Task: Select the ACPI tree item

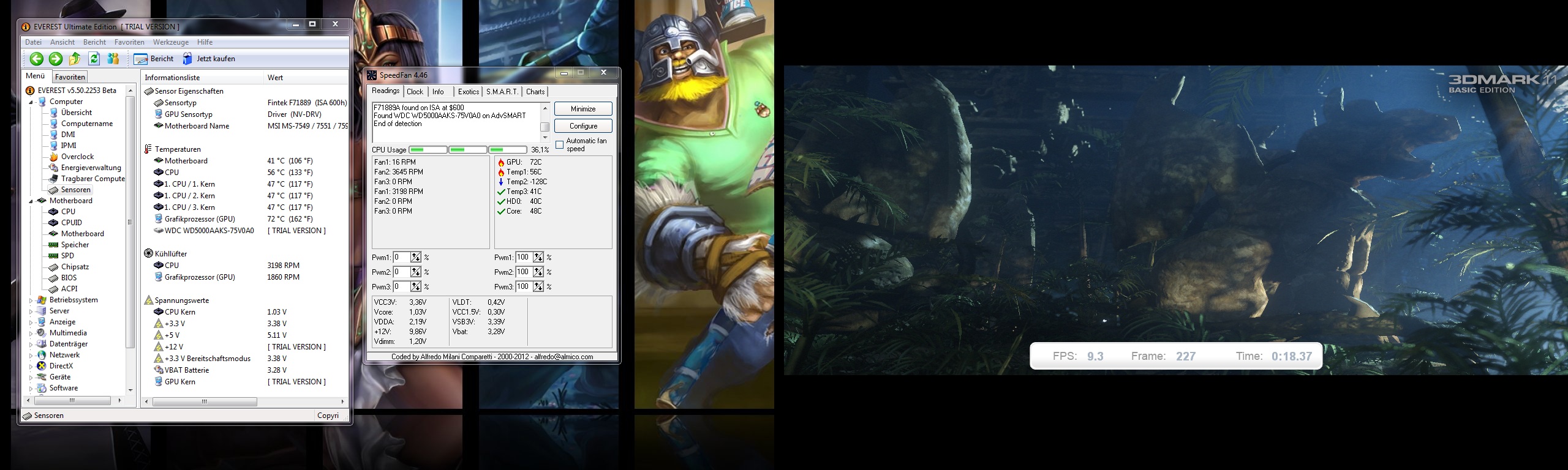Action: coord(69,289)
